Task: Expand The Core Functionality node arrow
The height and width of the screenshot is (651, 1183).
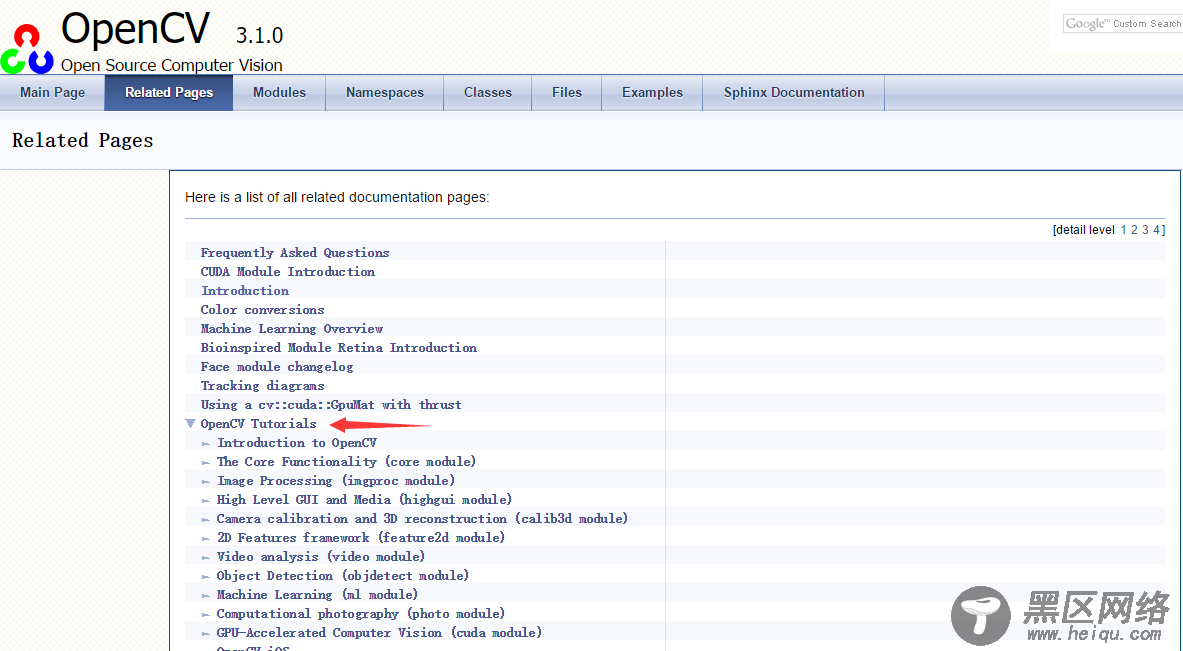Action: 206,462
